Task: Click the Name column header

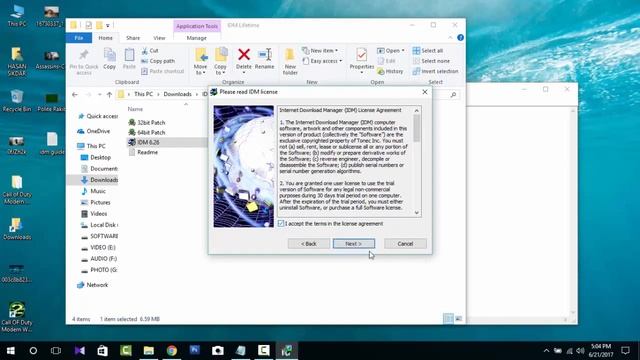Action: tap(135, 109)
